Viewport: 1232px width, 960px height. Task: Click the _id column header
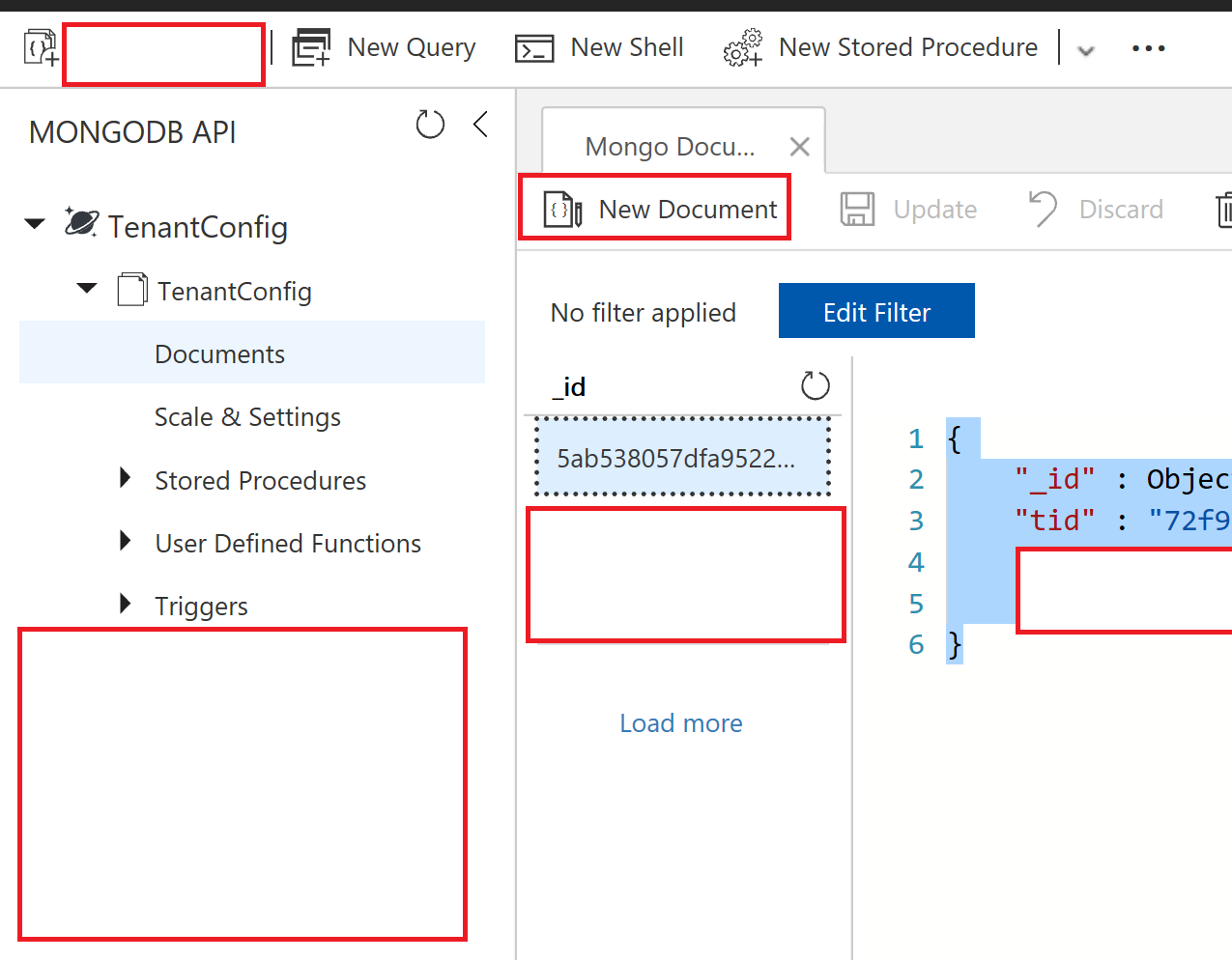point(569,387)
